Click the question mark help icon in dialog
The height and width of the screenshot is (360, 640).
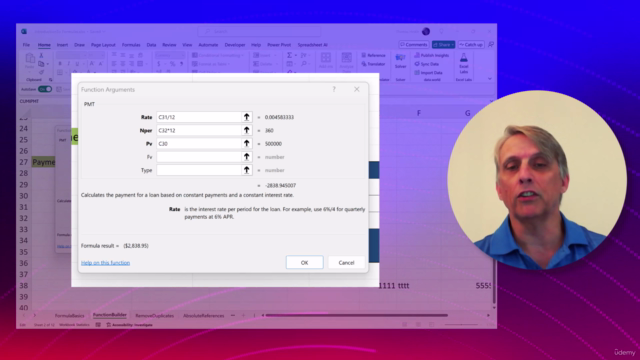coord(334,89)
